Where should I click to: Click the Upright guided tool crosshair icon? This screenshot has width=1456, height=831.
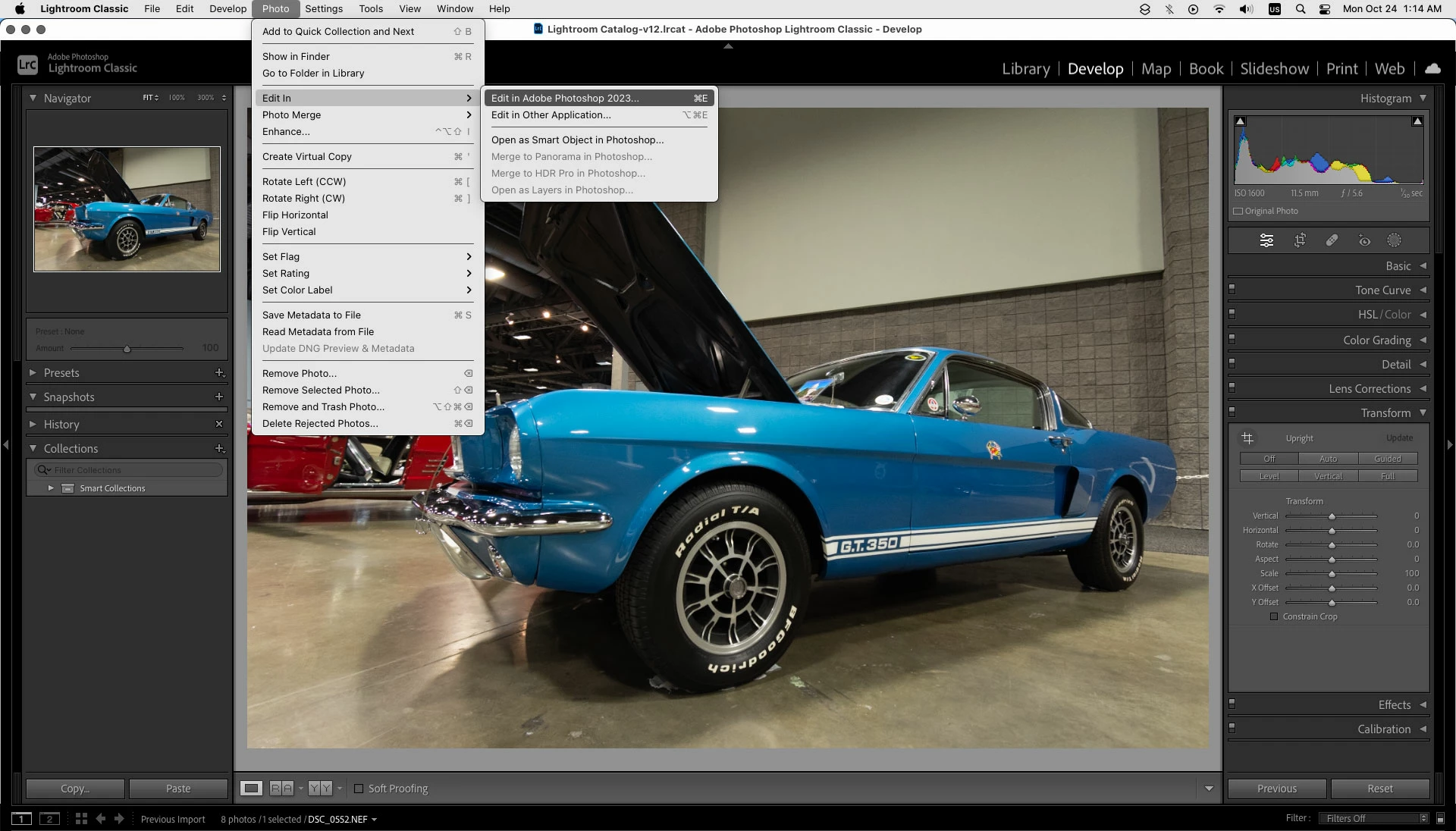[1247, 438]
